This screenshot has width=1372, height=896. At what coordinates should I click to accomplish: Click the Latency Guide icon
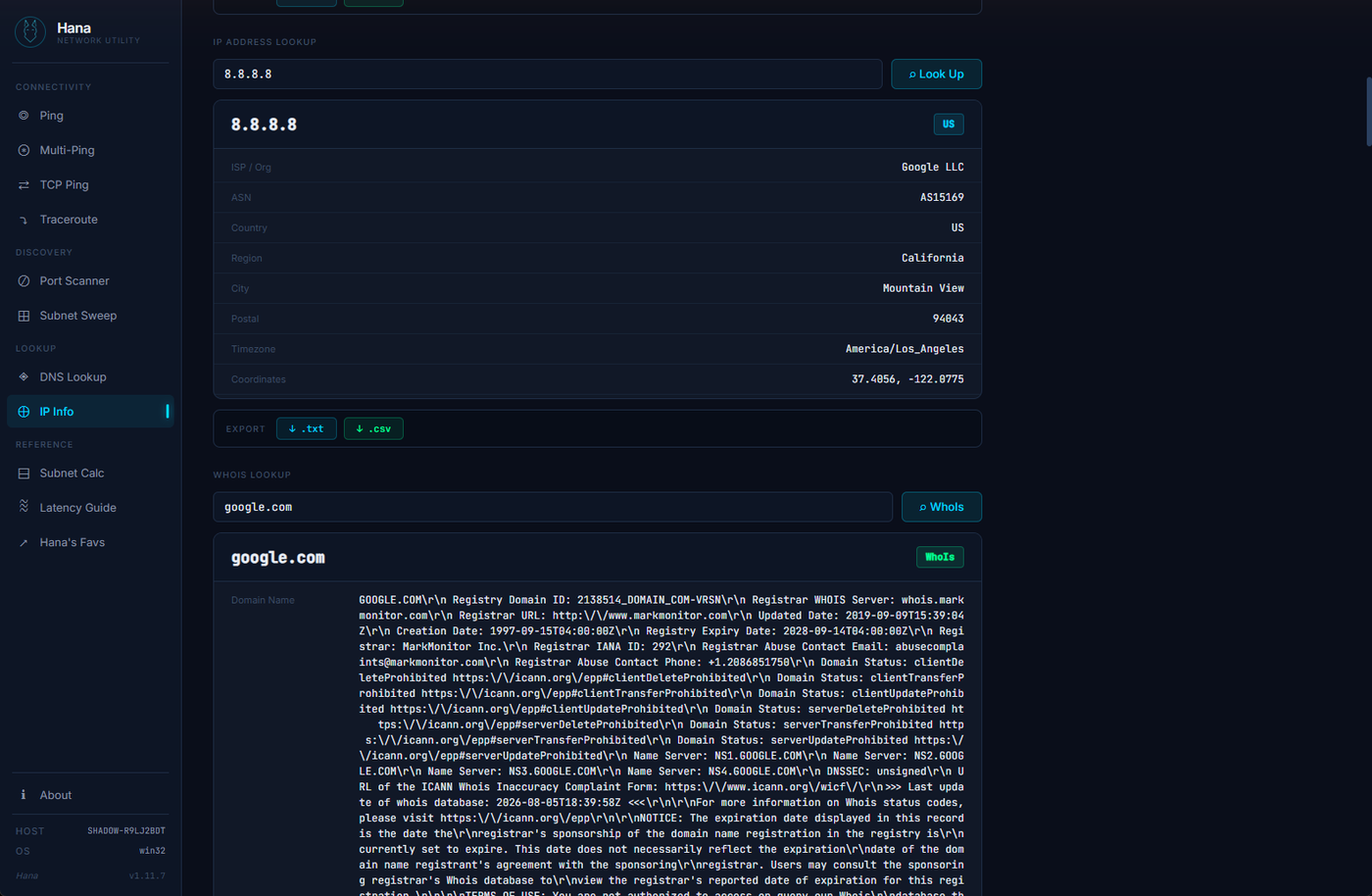(24, 507)
